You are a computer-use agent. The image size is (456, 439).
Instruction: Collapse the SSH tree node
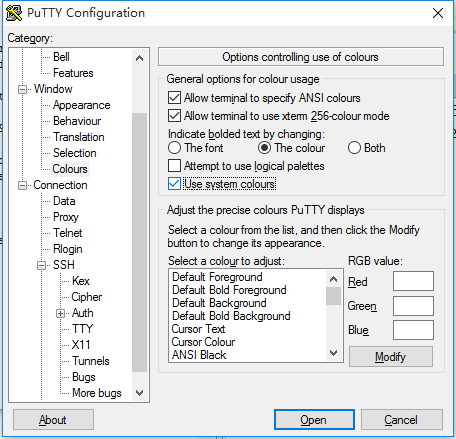42,265
